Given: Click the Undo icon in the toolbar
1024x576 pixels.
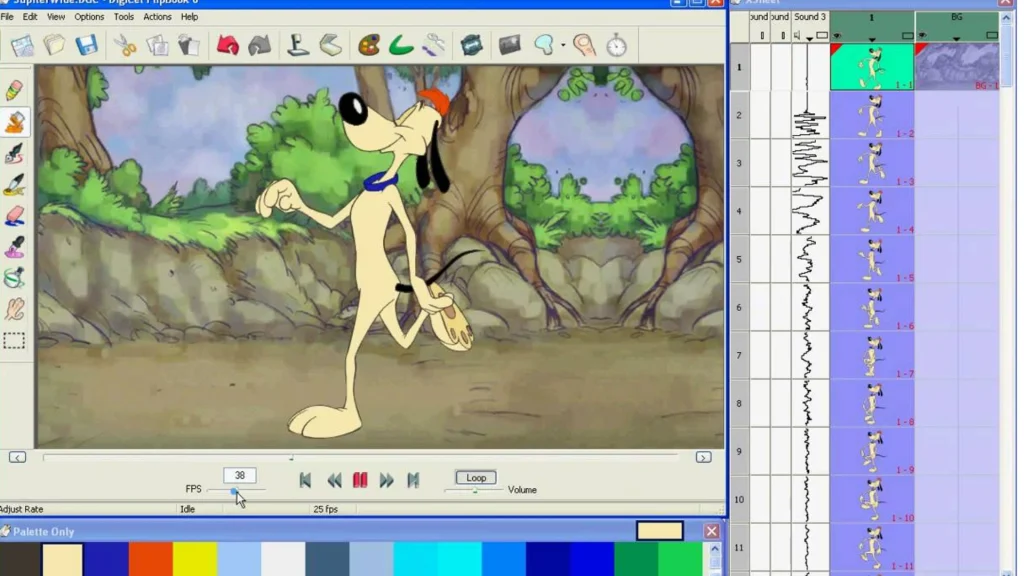Looking at the screenshot, I should pos(227,44).
